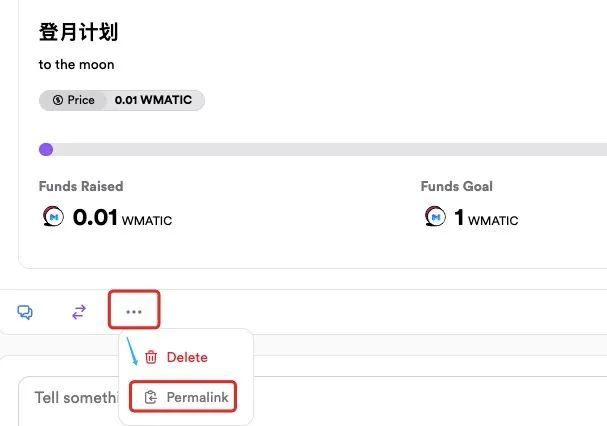
Task: Click the Funds Goal 1 WMATIC amount
Action: tap(486, 218)
